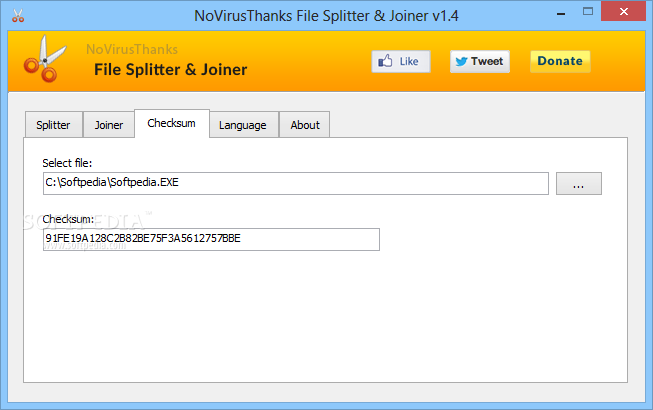The height and width of the screenshot is (410, 653).
Task: Switch to the Splitter tab
Action: [53, 125]
